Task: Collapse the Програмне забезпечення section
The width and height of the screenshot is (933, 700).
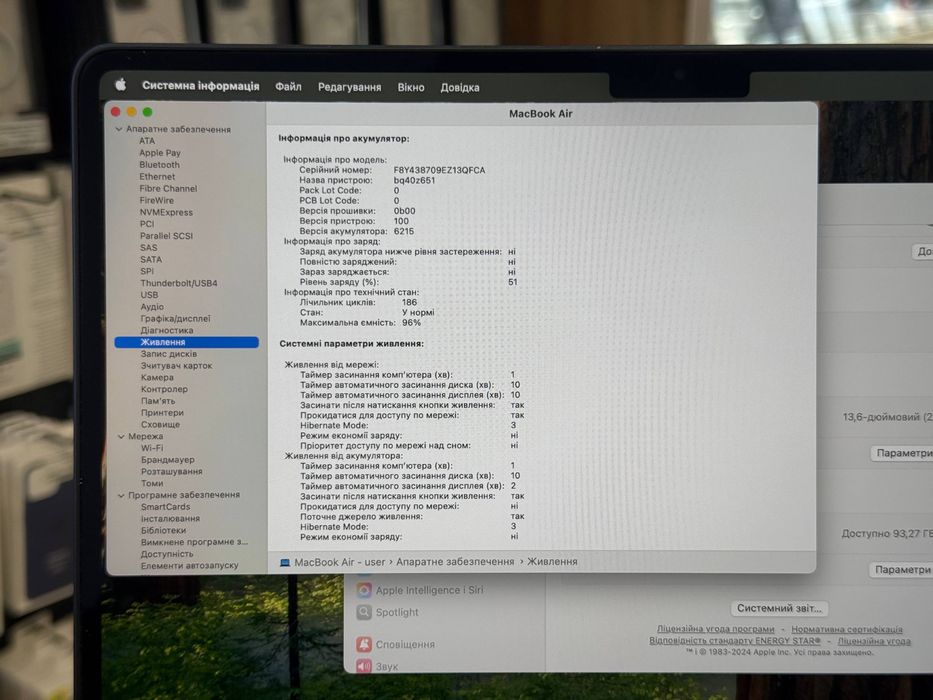Action: pos(121,495)
